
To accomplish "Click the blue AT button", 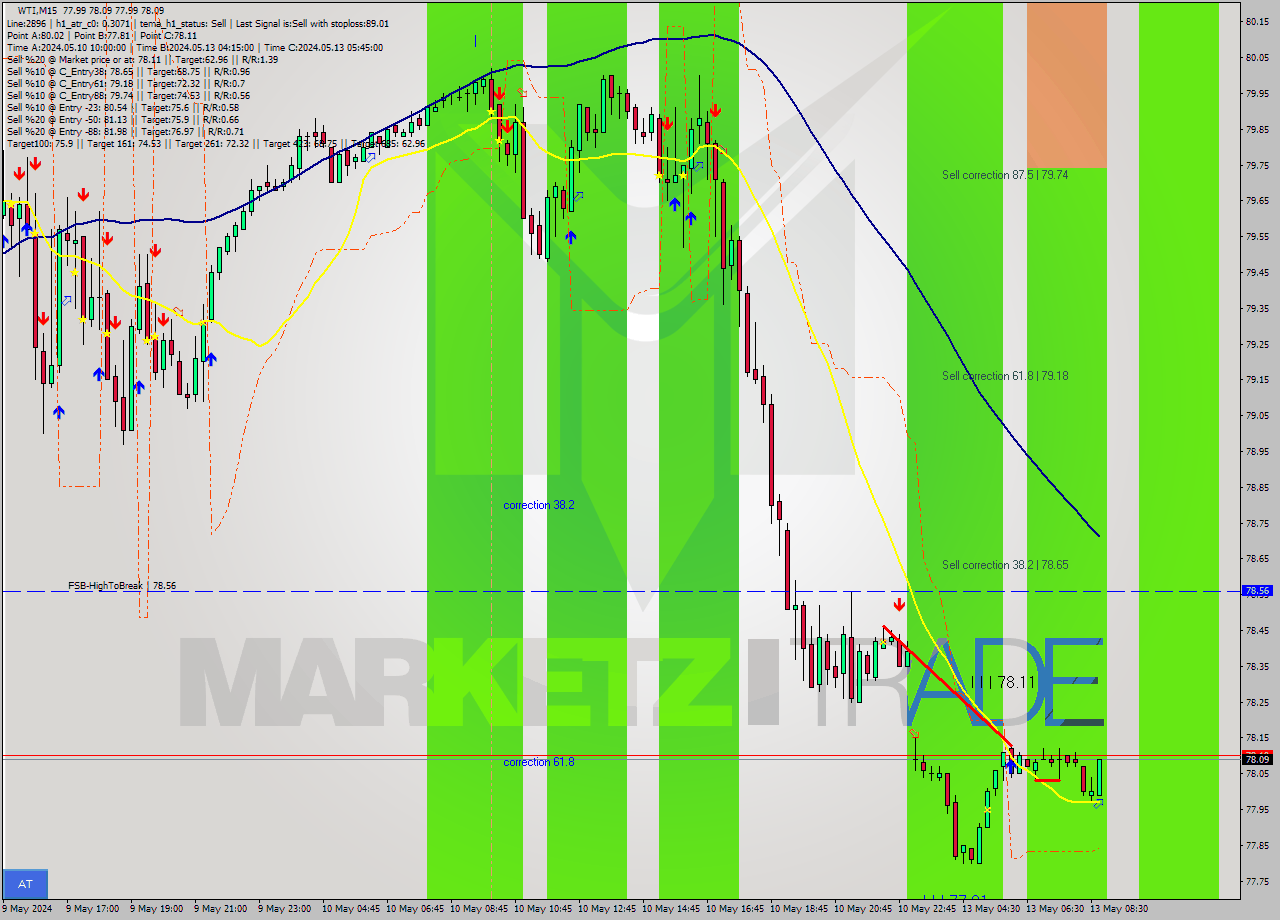I will point(25,884).
